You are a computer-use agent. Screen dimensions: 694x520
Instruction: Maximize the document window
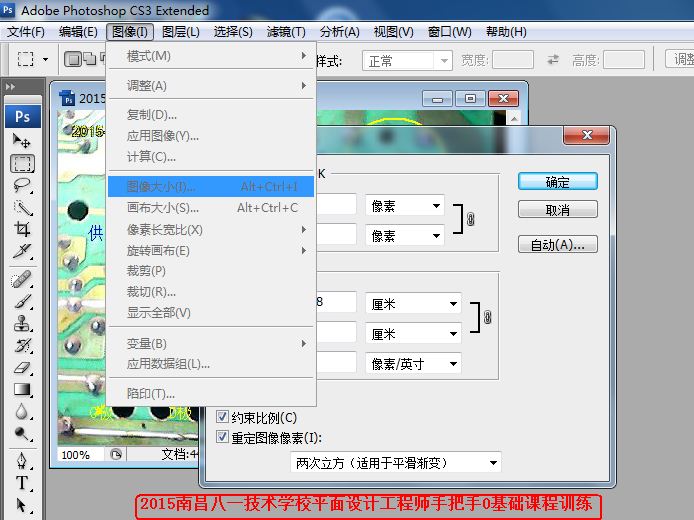point(470,98)
